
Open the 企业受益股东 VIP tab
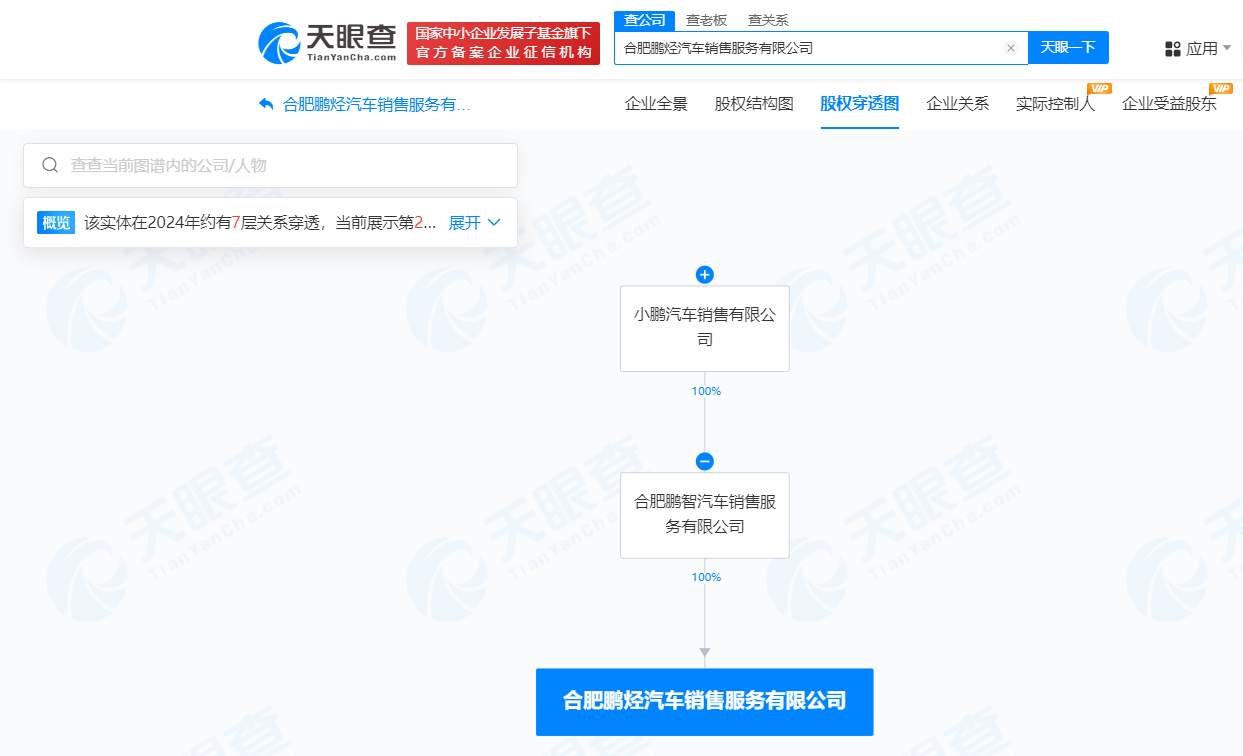(1169, 104)
